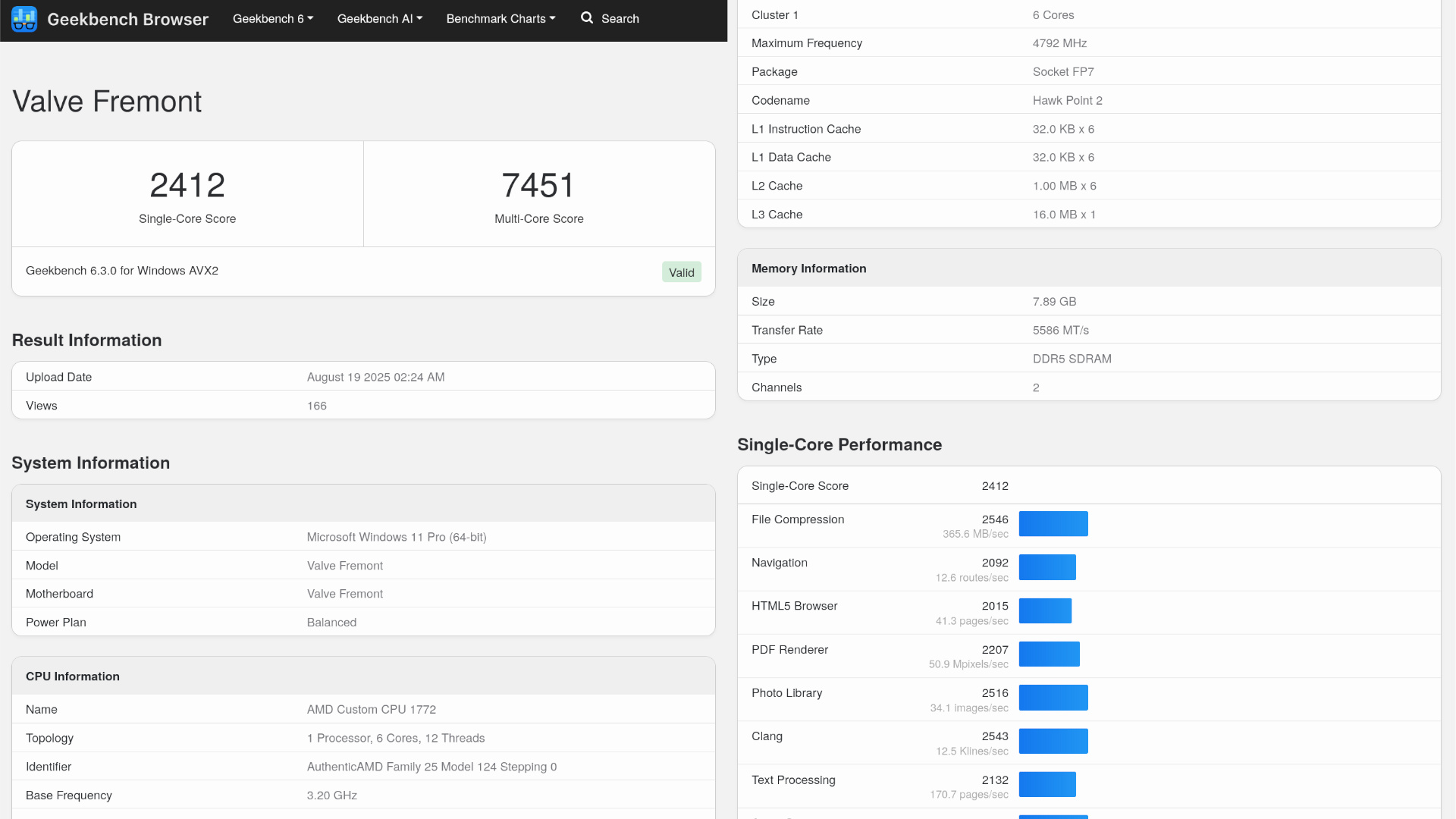Image resolution: width=1456 pixels, height=819 pixels.
Task: Click the HTML5 Browser score bar
Action: [1045, 610]
